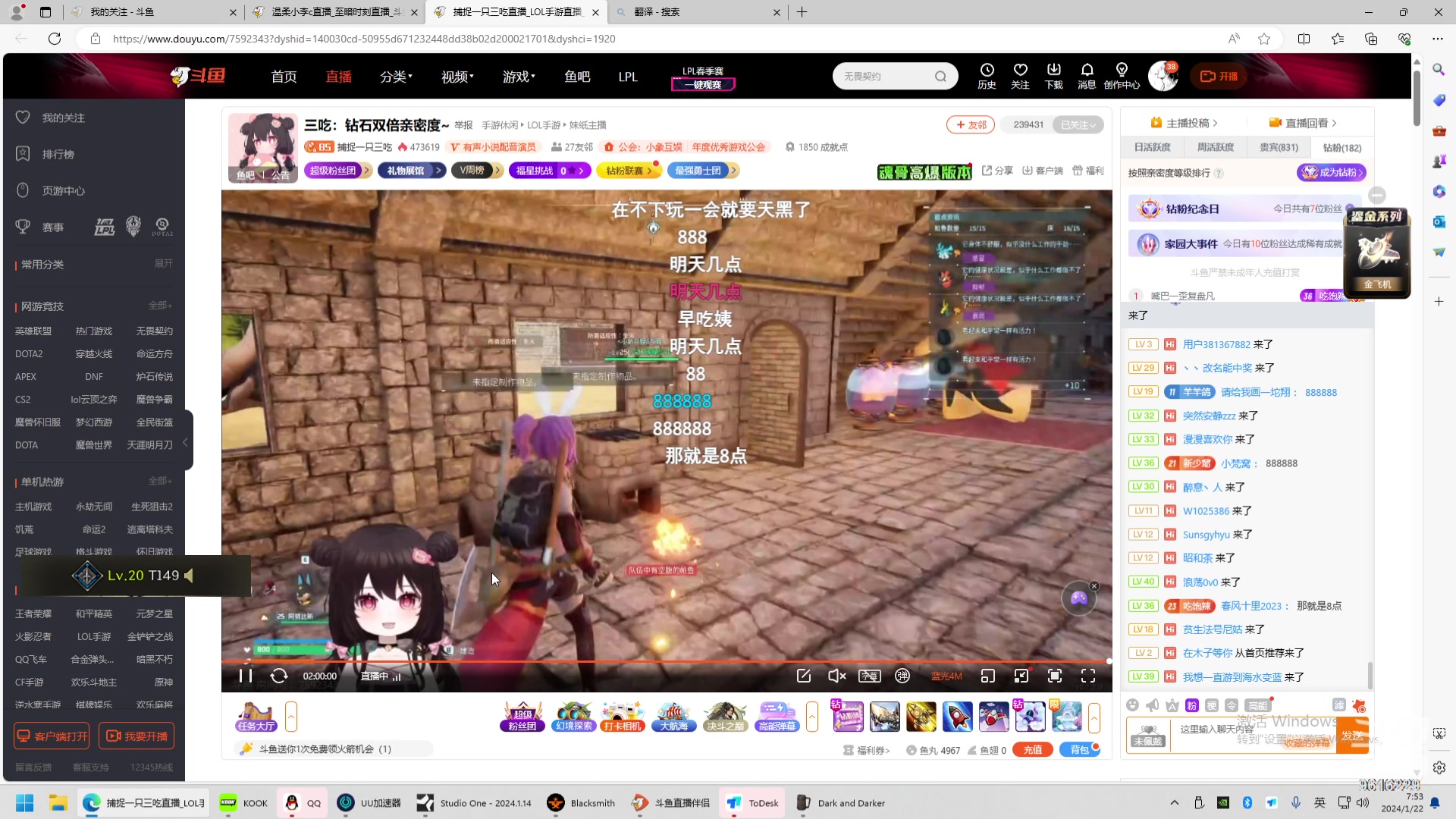Click the 分享 share icon
1456x819 pixels.
pos(997,171)
